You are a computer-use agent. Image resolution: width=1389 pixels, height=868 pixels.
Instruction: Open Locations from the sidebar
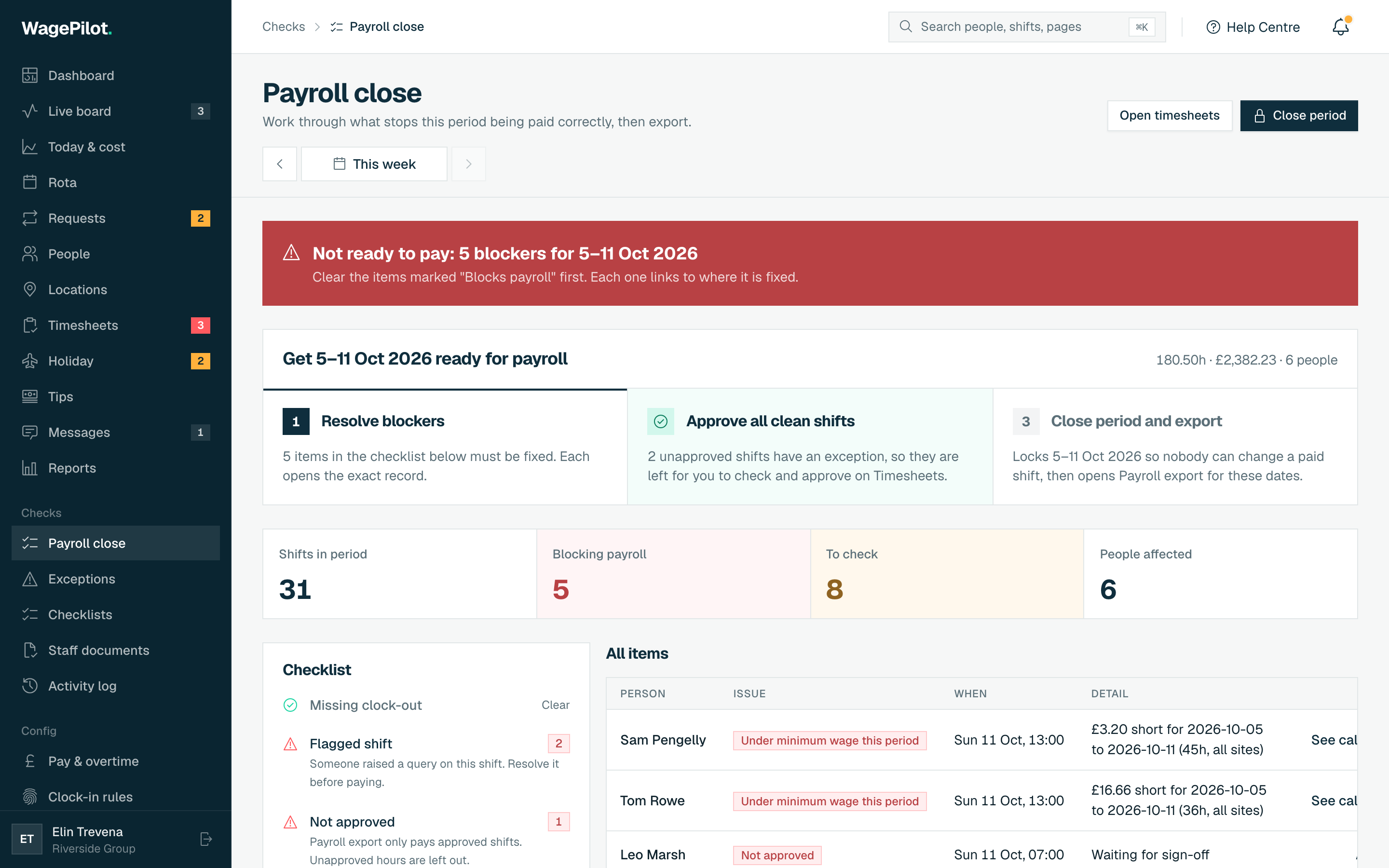tap(115, 289)
